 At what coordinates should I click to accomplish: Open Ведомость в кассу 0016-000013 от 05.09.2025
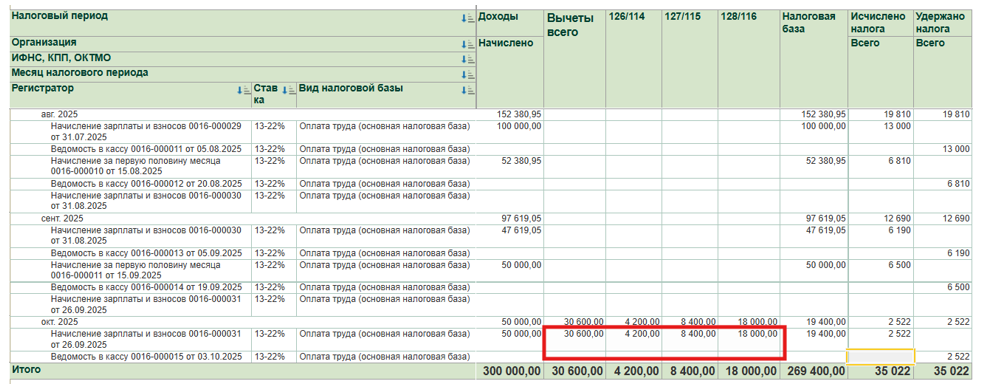click(146, 253)
